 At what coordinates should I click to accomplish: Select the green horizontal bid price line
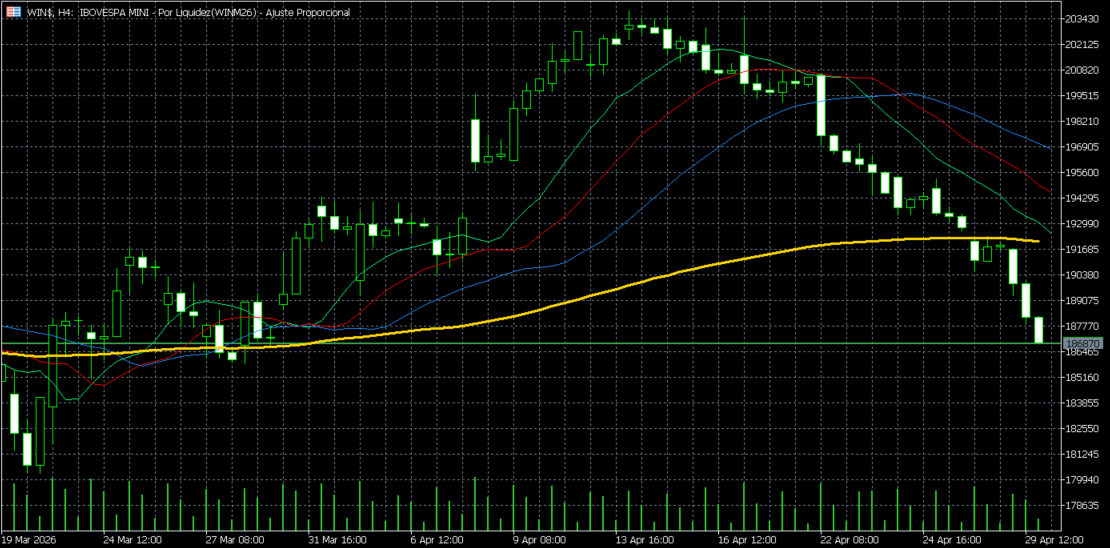[x=531, y=343]
